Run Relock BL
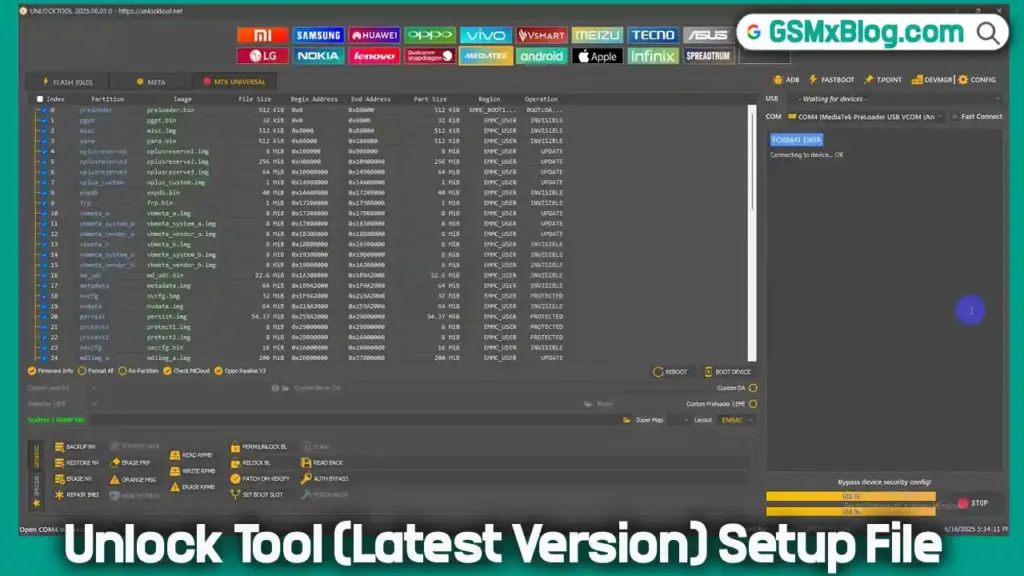Screen dimensions: 1024x576 click(251, 463)
